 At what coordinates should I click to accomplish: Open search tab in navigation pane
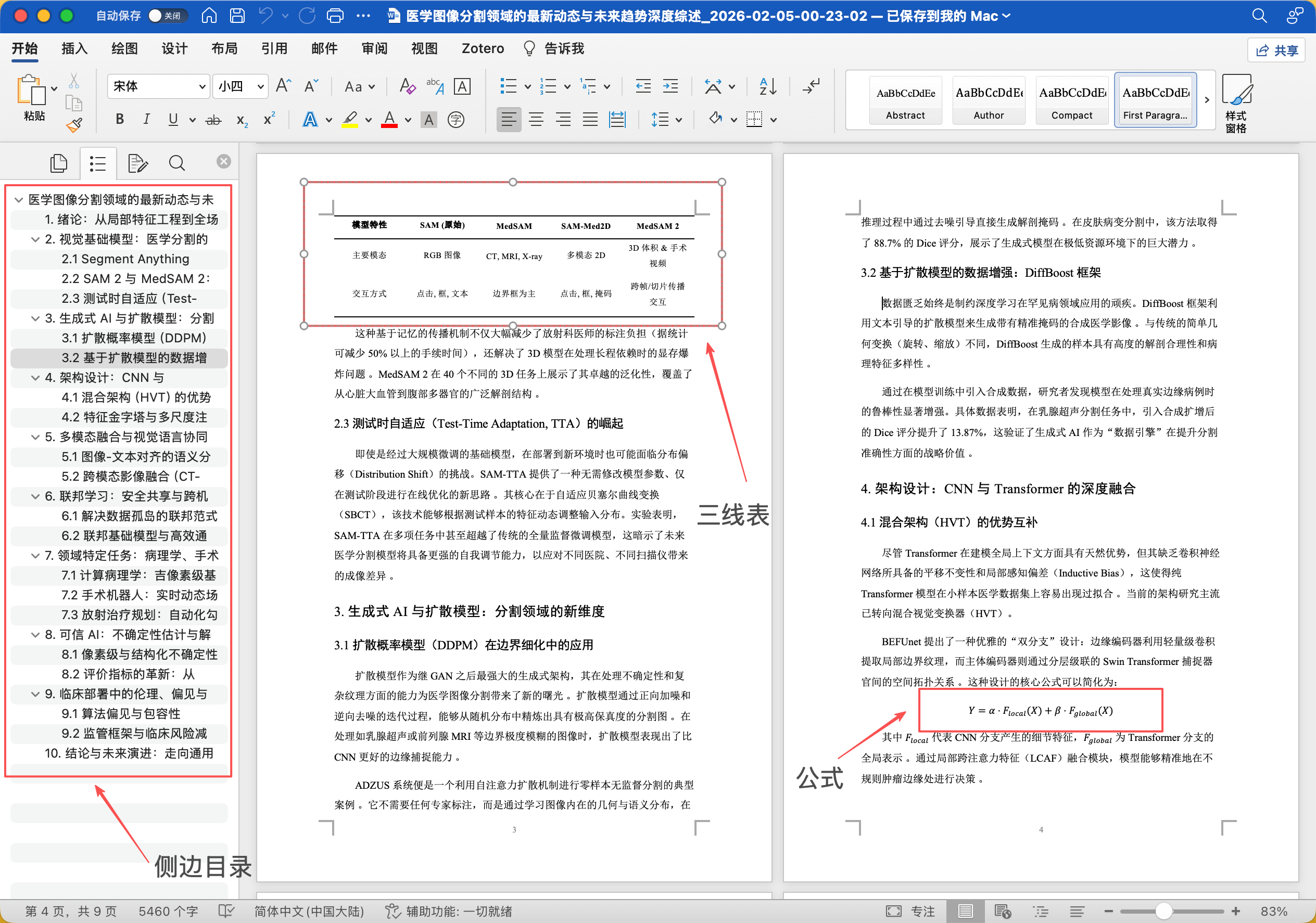coord(176,163)
